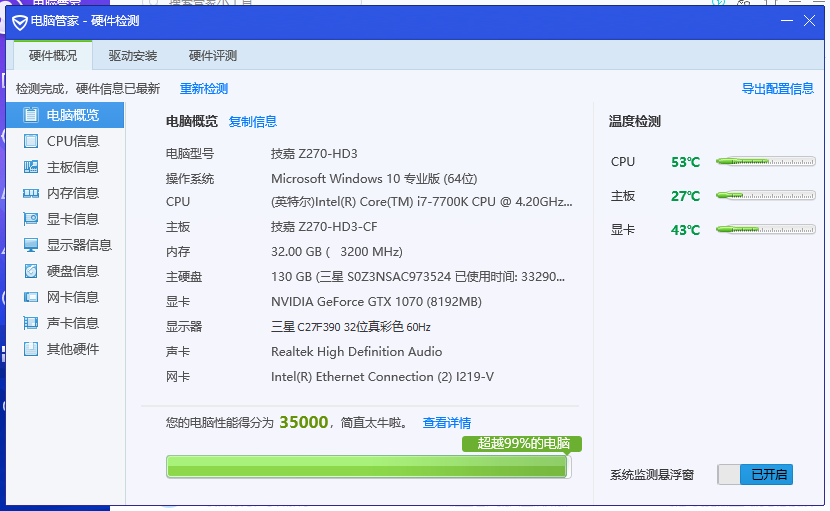The width and height of the screenshot is (830, 511).
Task: Click the Intel Ethernet Connection I219-V value
Action: [382, 377]
